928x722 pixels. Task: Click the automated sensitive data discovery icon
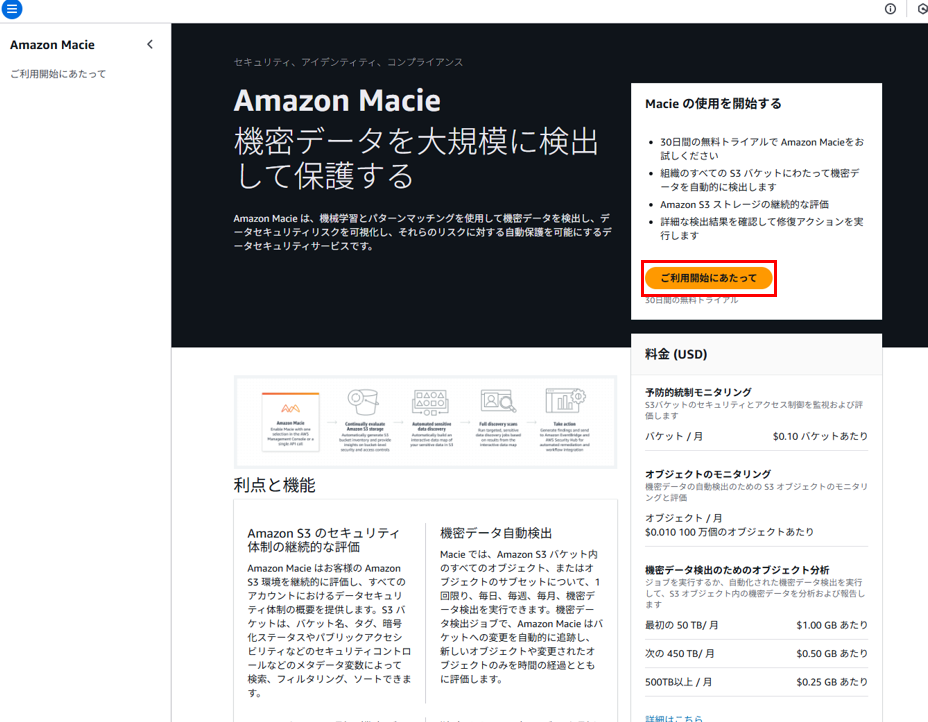(430, 402)
